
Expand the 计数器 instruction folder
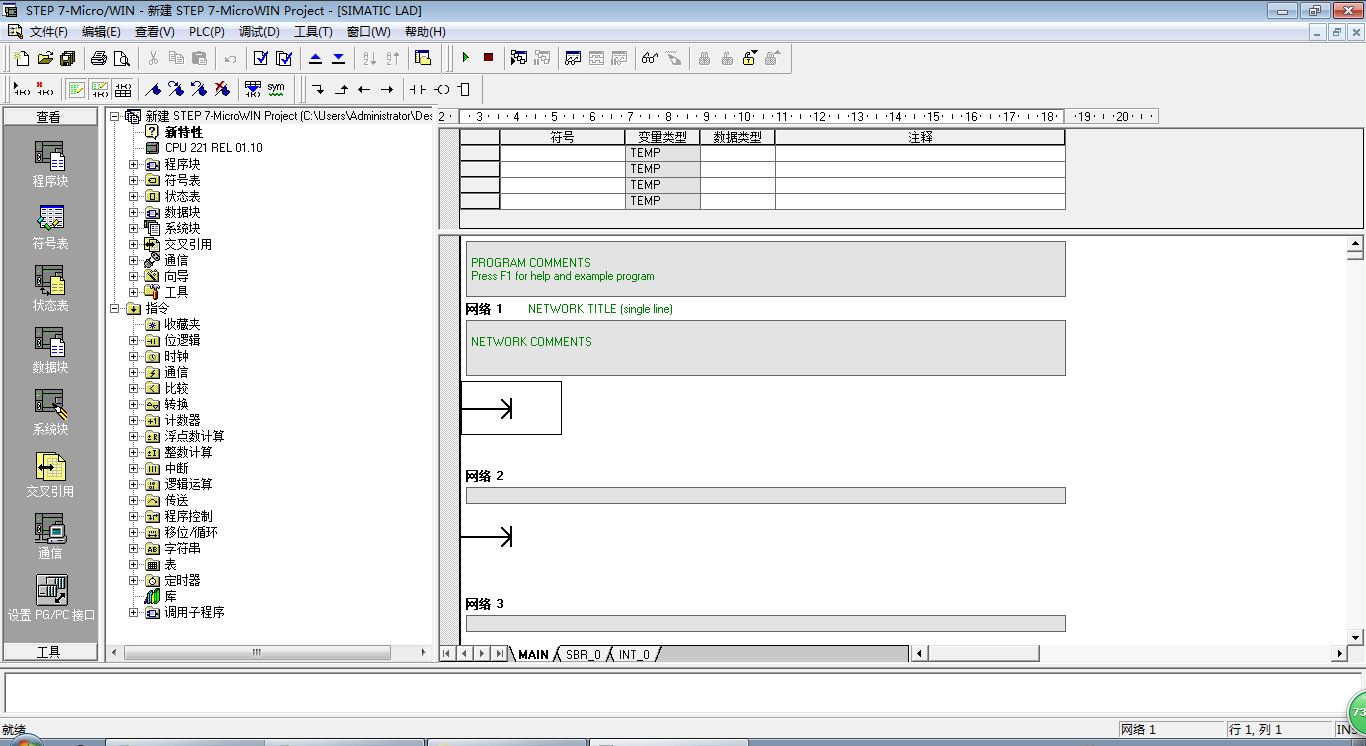[134, 420]
